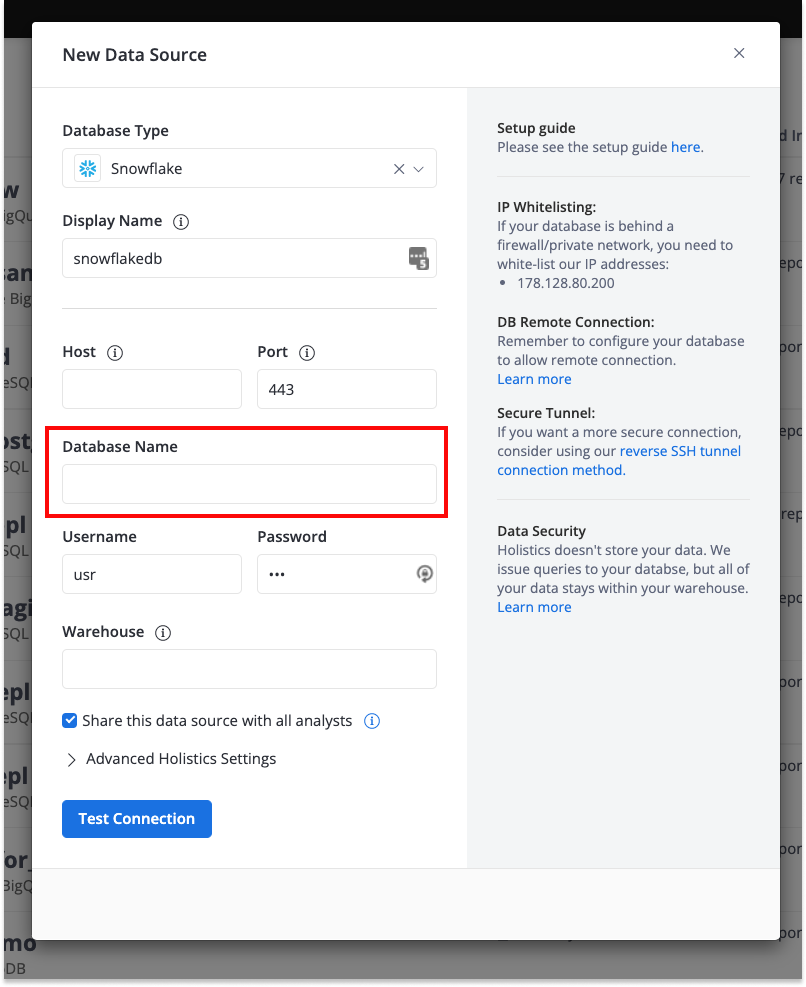Click the Host info icon

[115, 353]
